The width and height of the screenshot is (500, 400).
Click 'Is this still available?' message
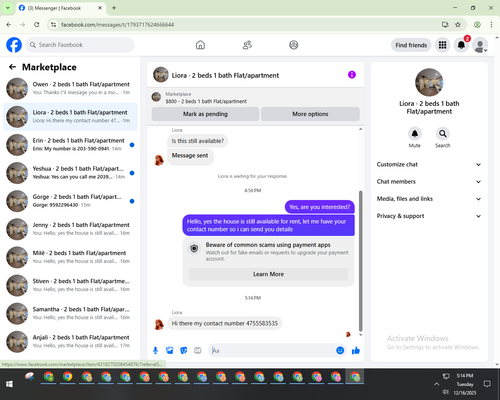(198, 141)
